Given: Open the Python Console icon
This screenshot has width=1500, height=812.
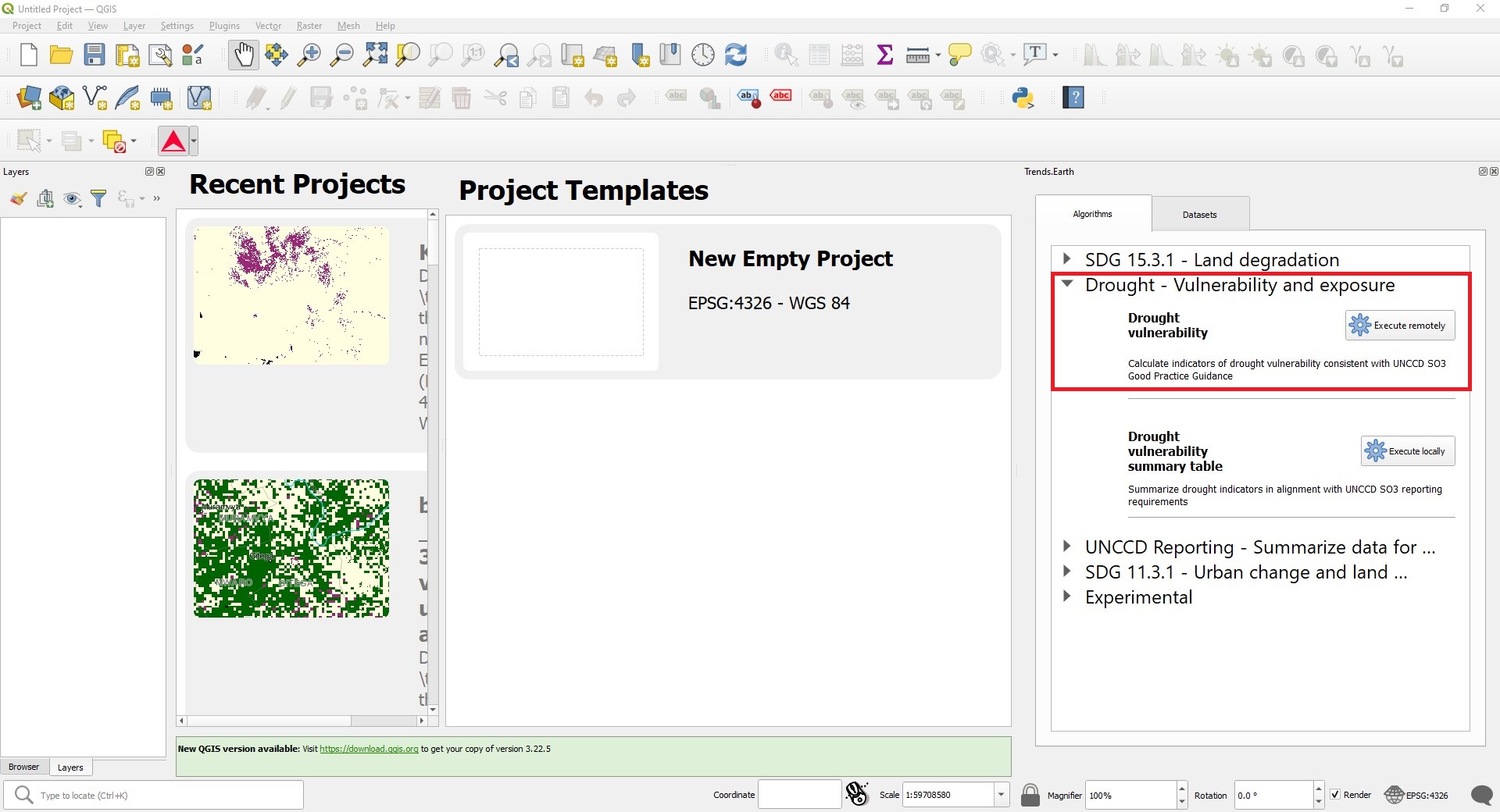Looking at the screenshot, I should point(1023,98).
